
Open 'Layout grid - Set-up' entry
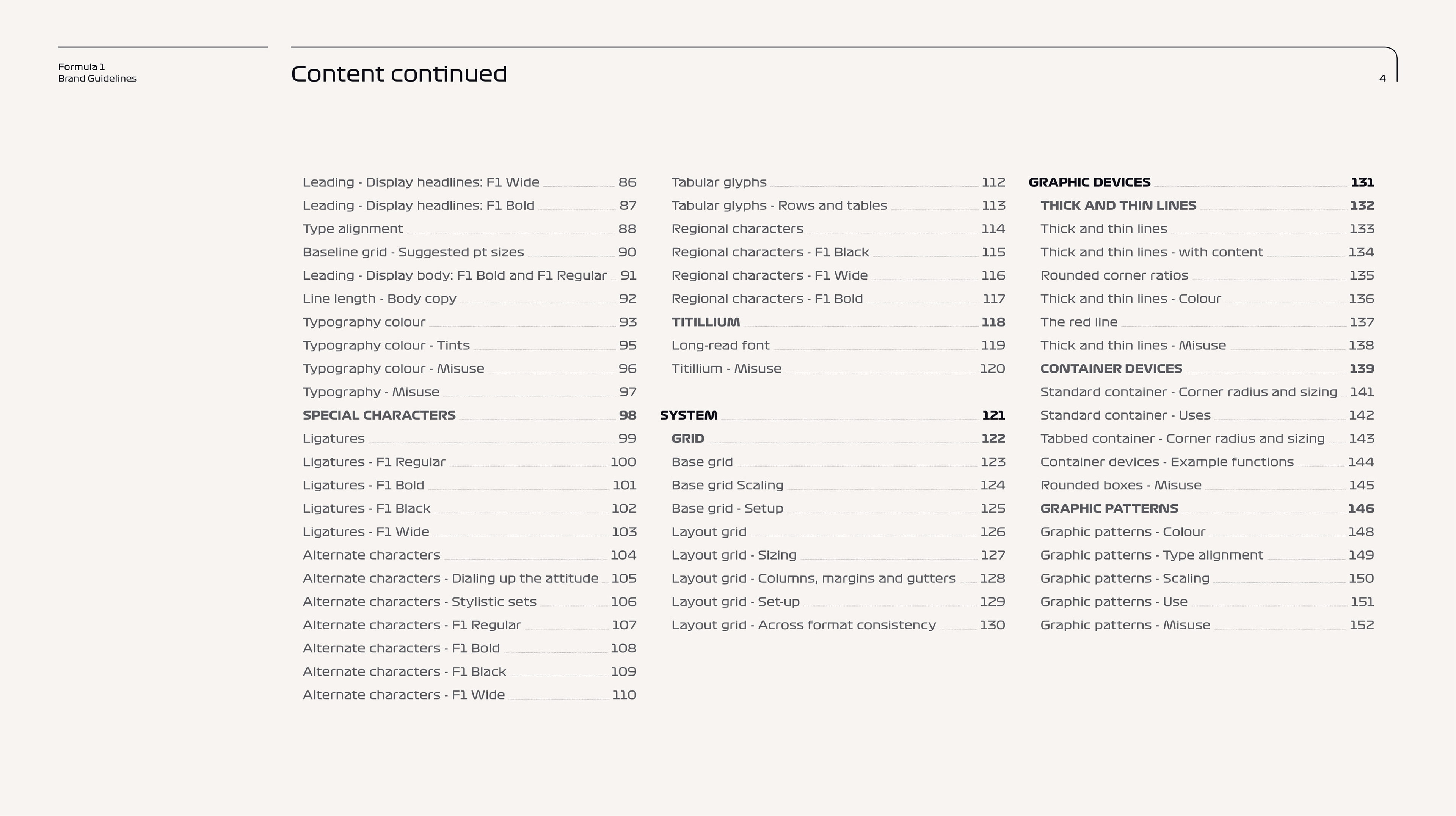(x=735, y=602)
